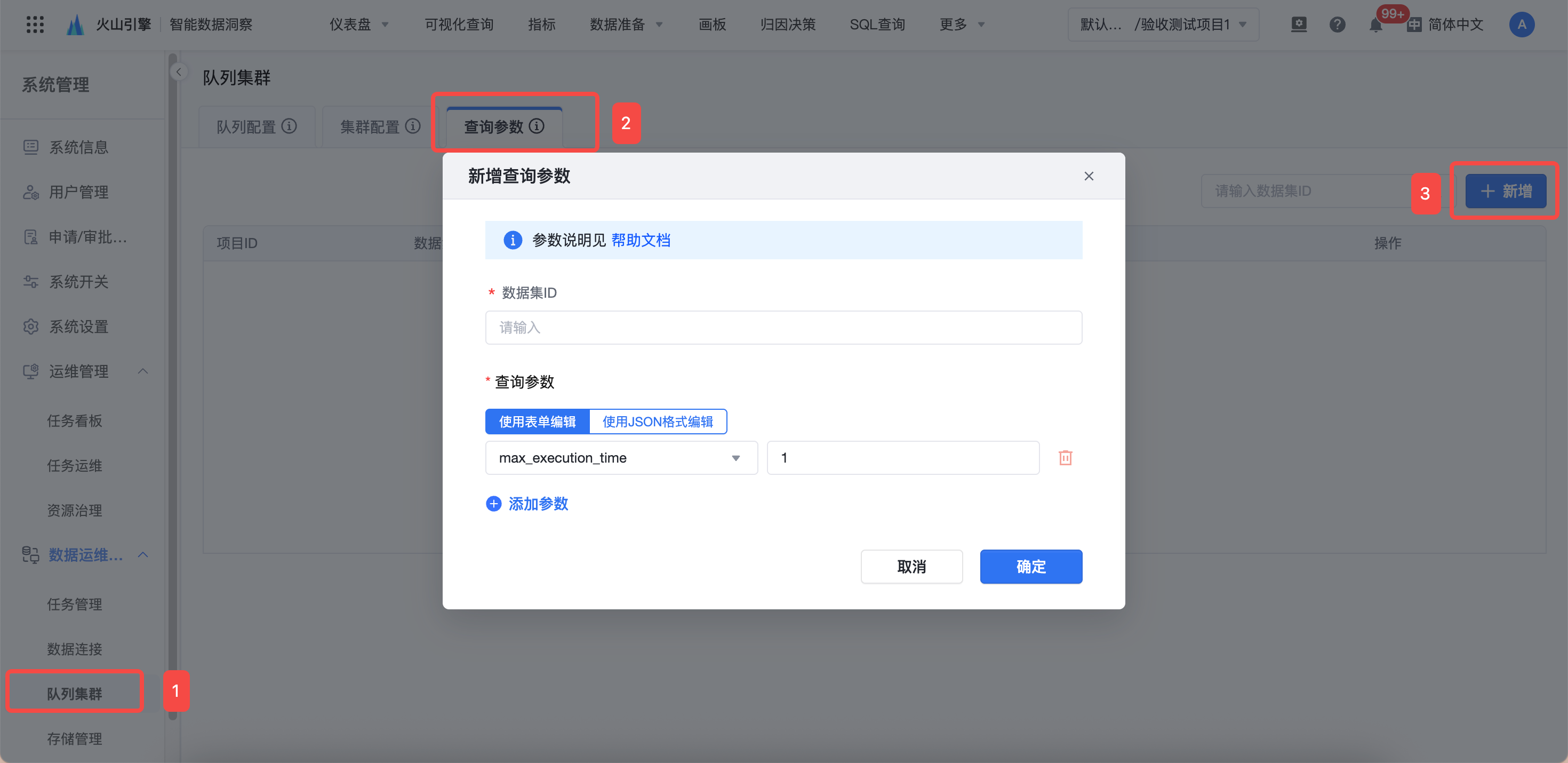The width and height of the screenshot is (1568, 763).
Task: Click the Volcano Engine logo
Action: (75, 25)
